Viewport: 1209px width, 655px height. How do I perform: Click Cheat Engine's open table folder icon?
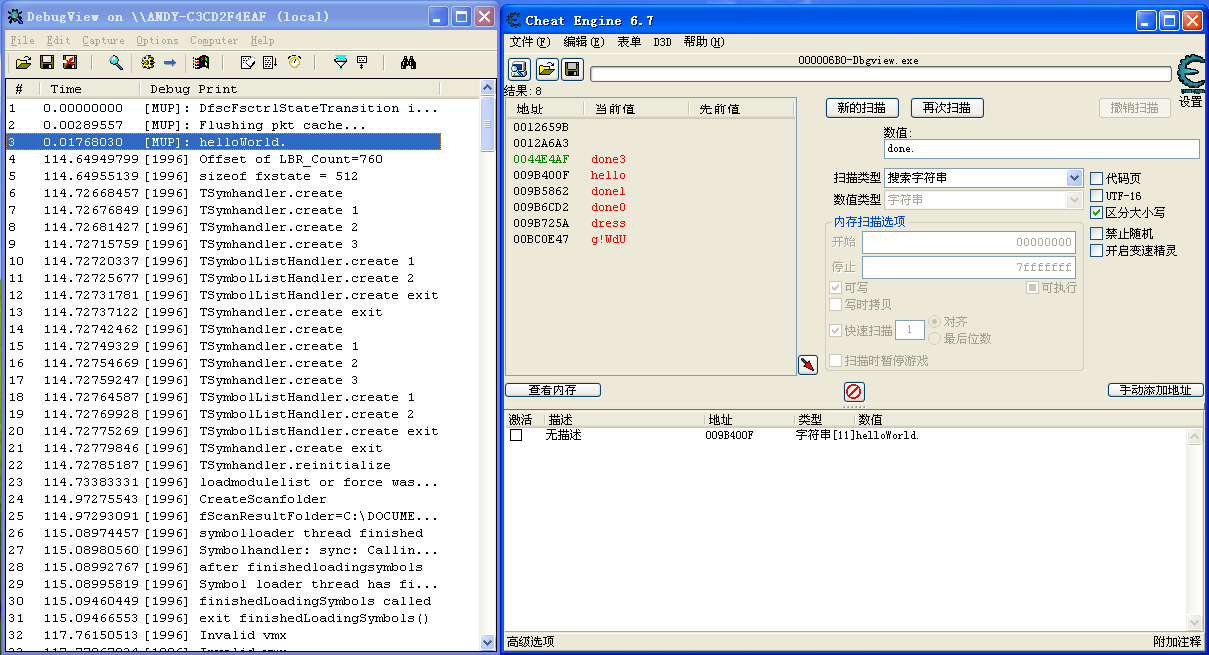pos(546,68)
